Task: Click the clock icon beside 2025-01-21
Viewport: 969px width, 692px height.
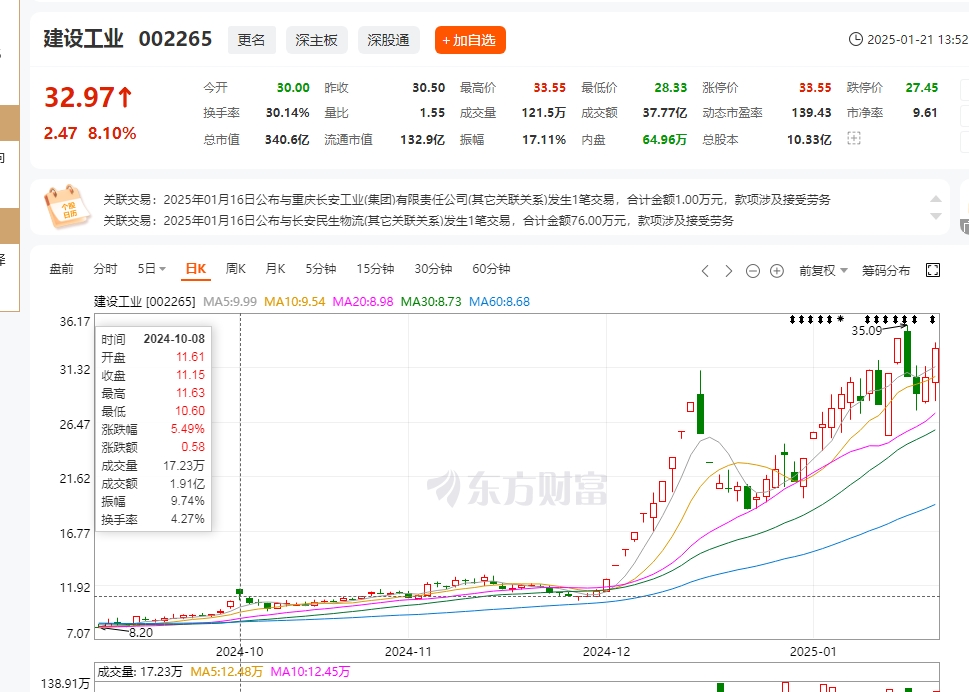Action: click(856, 40)
